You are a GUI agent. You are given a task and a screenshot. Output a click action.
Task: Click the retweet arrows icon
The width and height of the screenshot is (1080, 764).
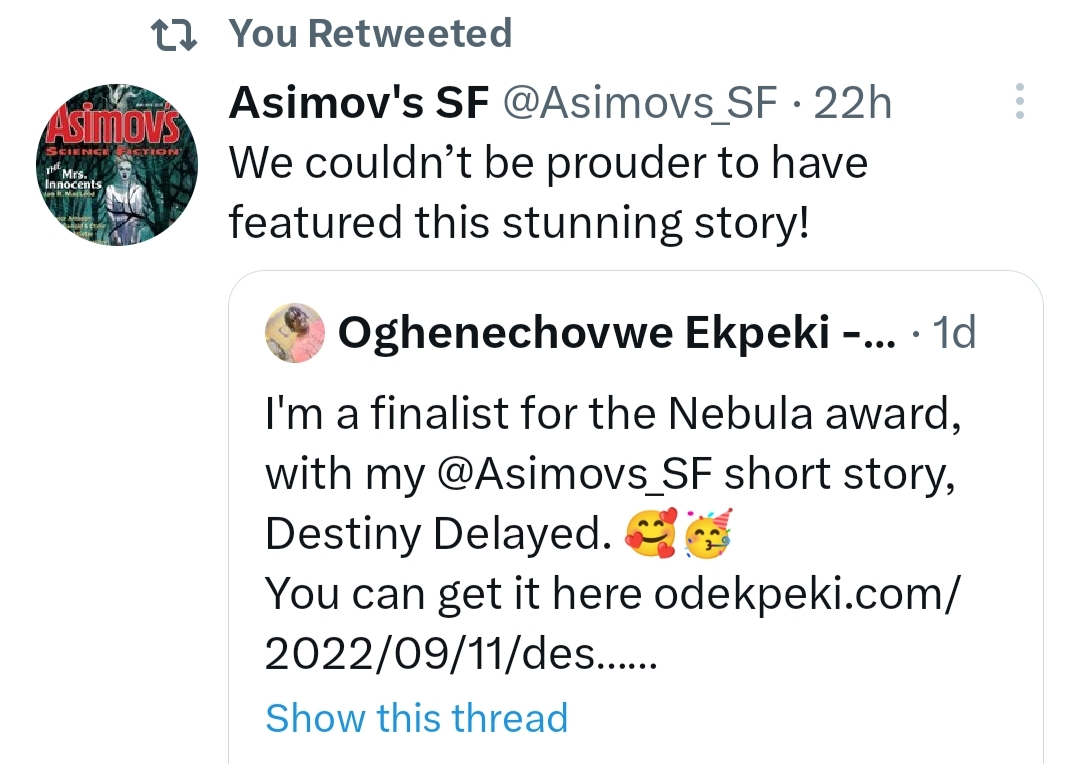point(172,35)
